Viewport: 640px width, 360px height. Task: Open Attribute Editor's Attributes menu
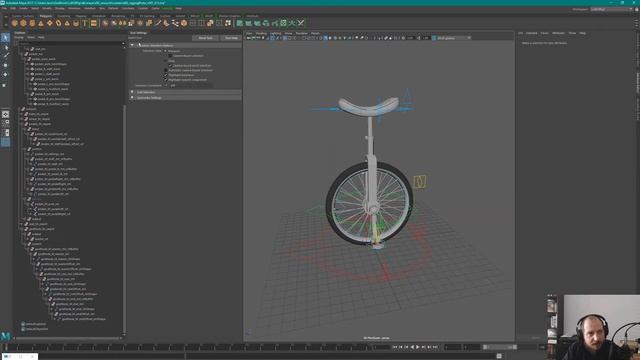[x=558, y=33]
